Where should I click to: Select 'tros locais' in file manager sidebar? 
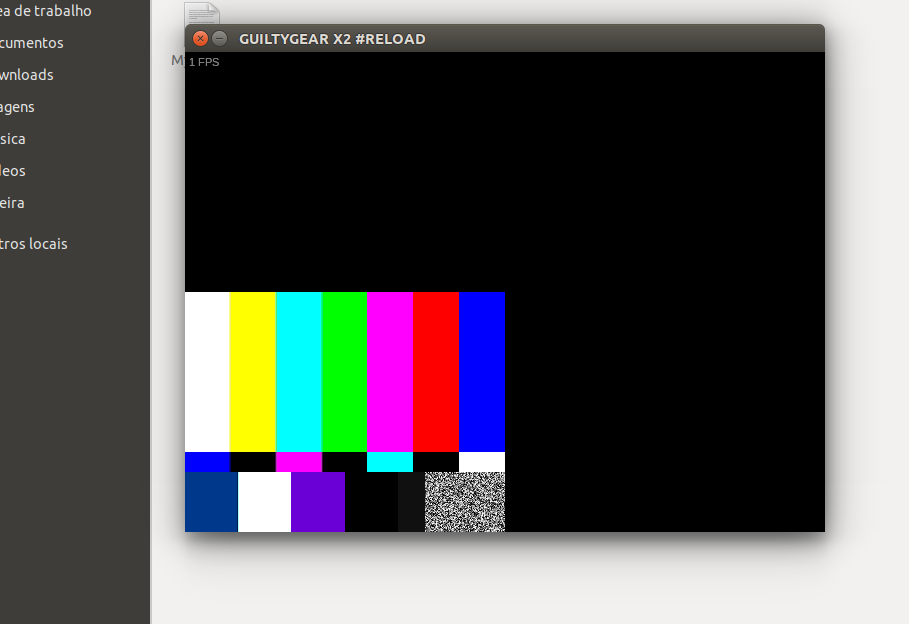34,244
